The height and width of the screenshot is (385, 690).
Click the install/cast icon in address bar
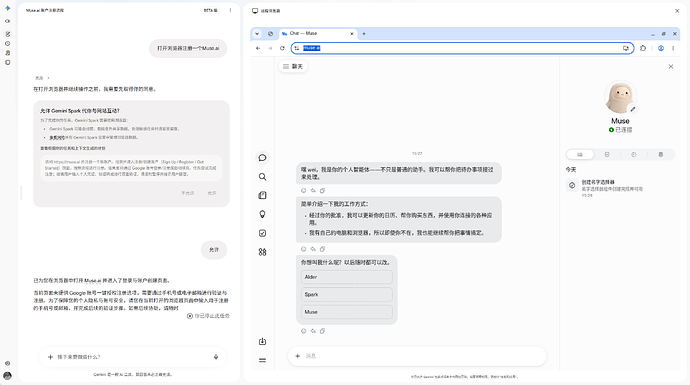(x=626, y=48)
